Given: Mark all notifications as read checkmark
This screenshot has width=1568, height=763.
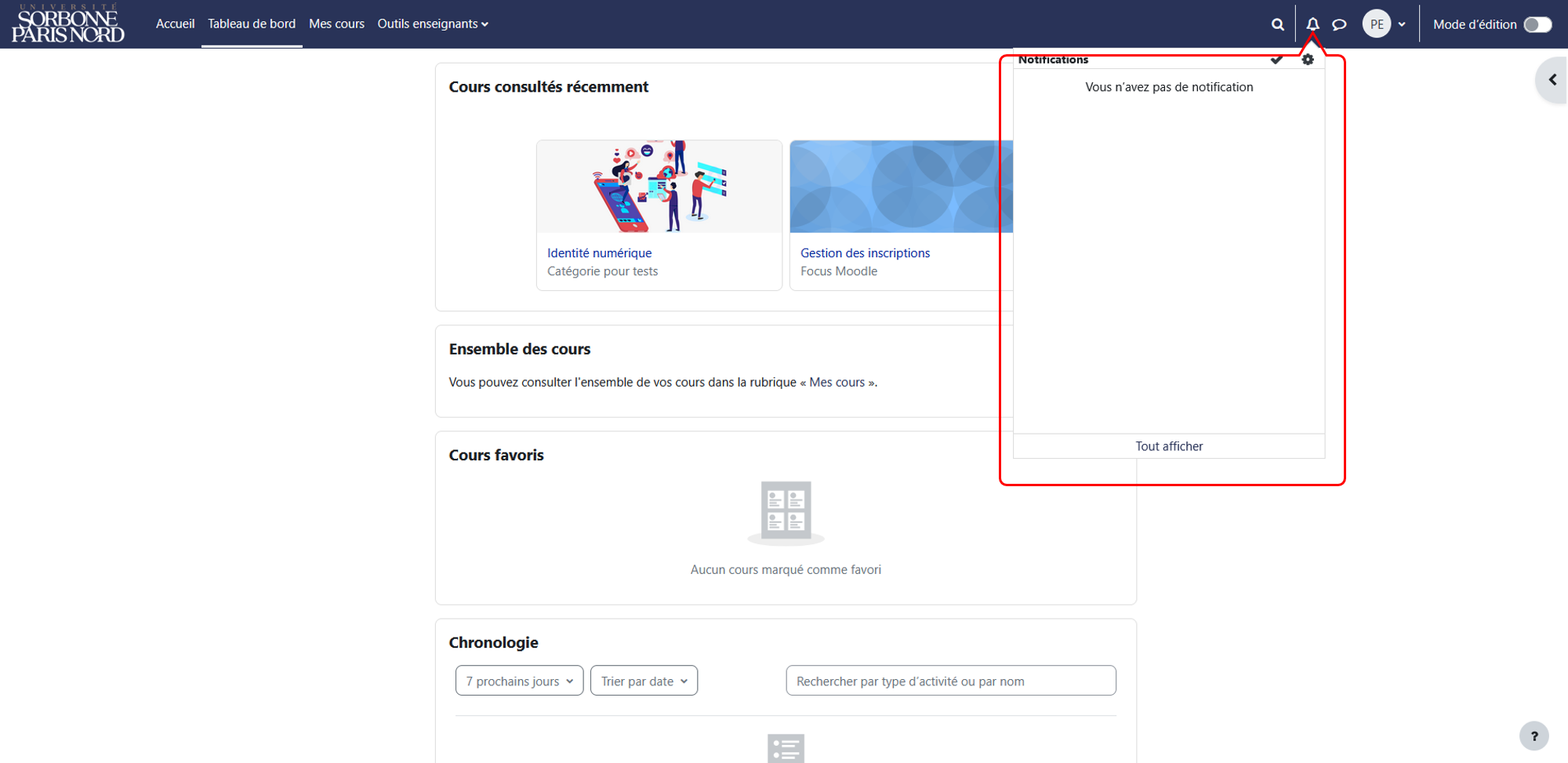Looking at the screenshot, I should [1276, 60].
